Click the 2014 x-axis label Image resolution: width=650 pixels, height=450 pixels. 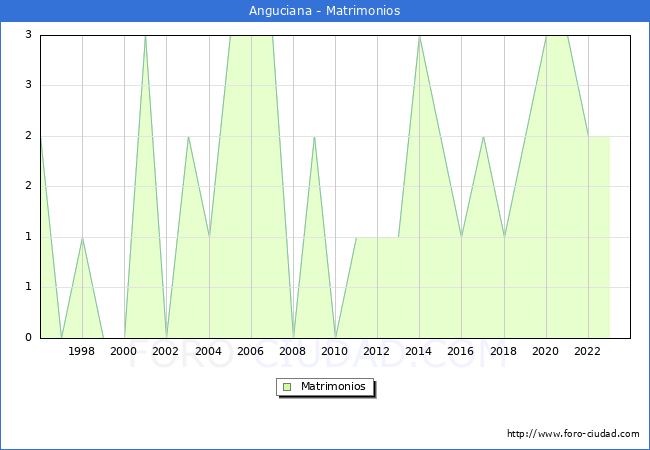[x=419, y=351]
